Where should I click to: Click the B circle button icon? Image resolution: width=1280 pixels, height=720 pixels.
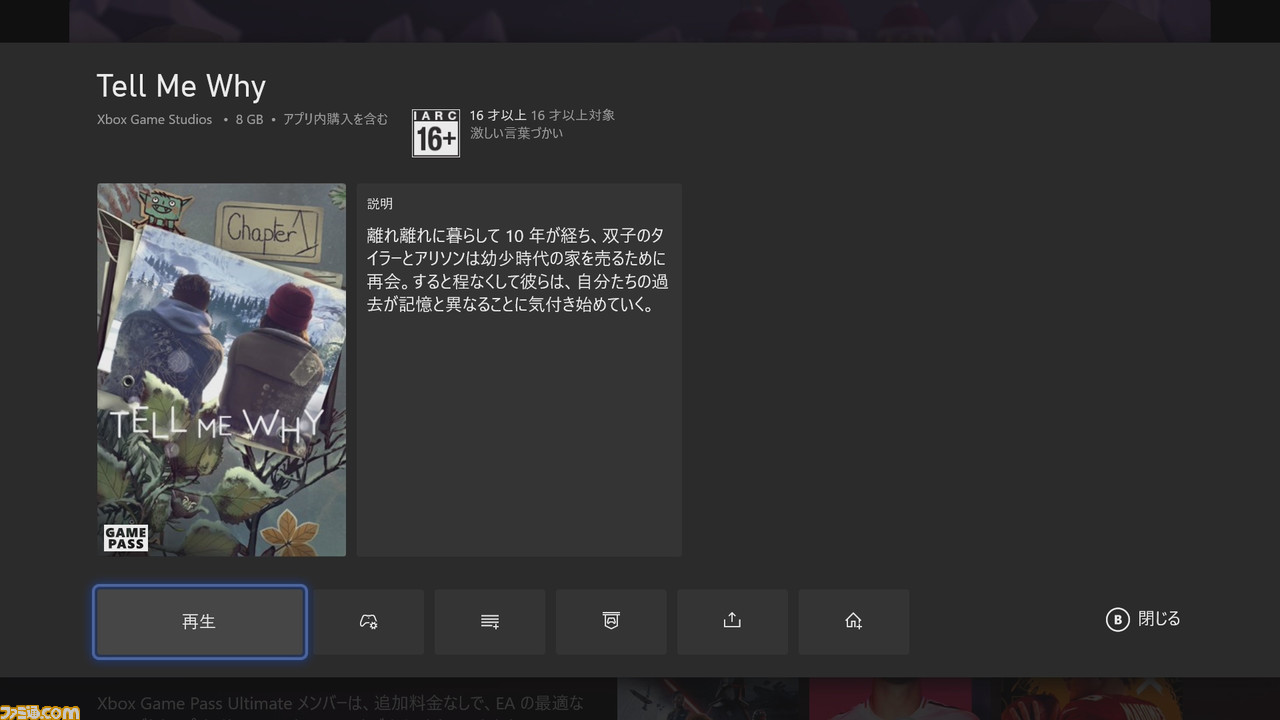pos(1117,620)
